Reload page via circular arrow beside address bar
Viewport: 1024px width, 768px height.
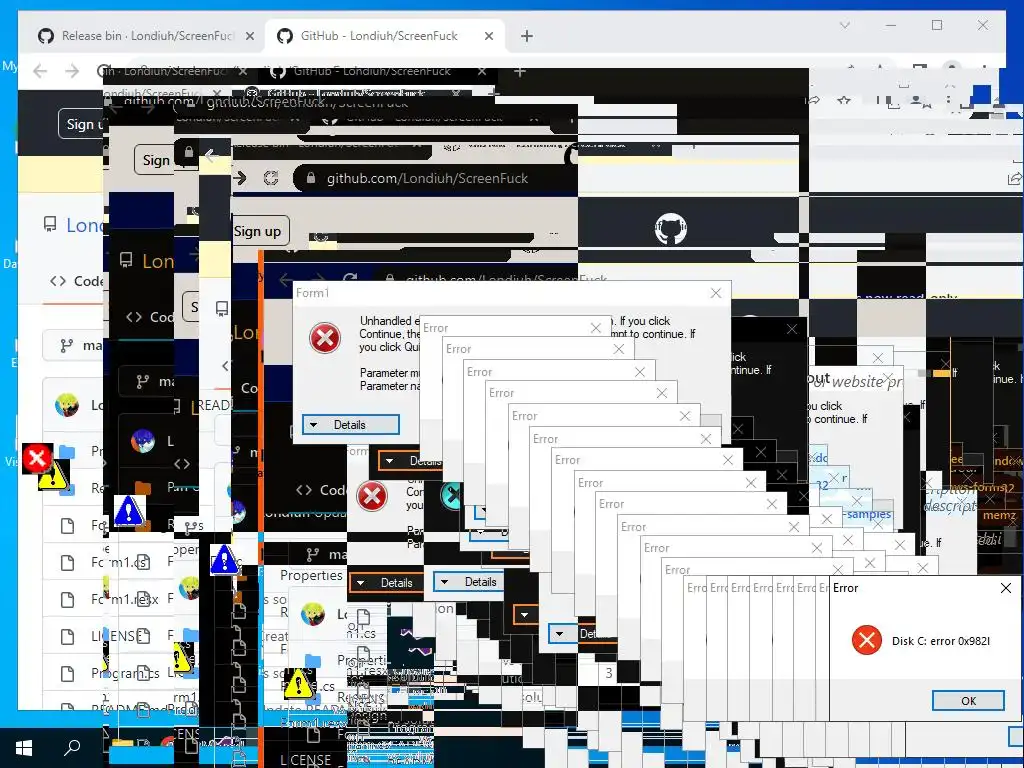(271, 178)
